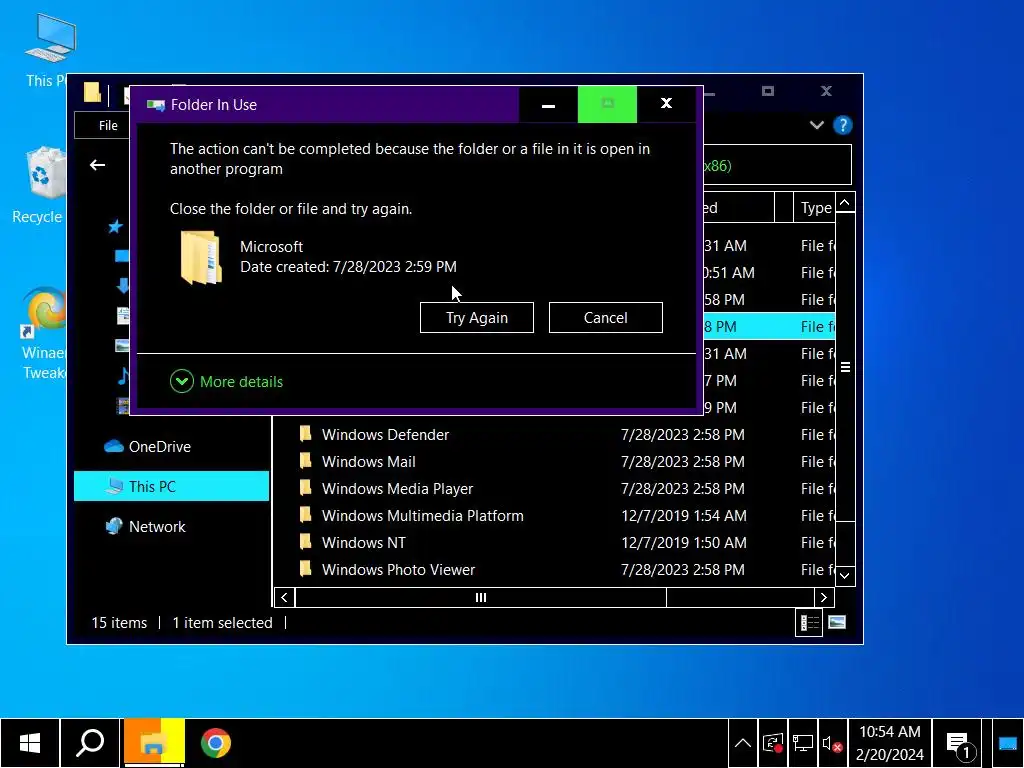
Task: Click Try Again in the Folder In Use dialog
Action: point(477,317)
